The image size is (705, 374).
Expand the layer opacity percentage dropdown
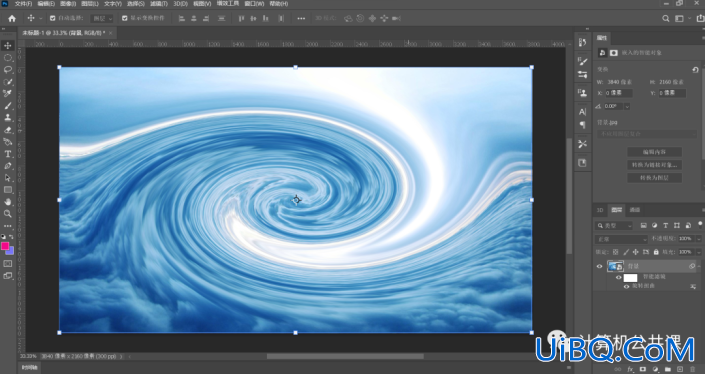699,239
